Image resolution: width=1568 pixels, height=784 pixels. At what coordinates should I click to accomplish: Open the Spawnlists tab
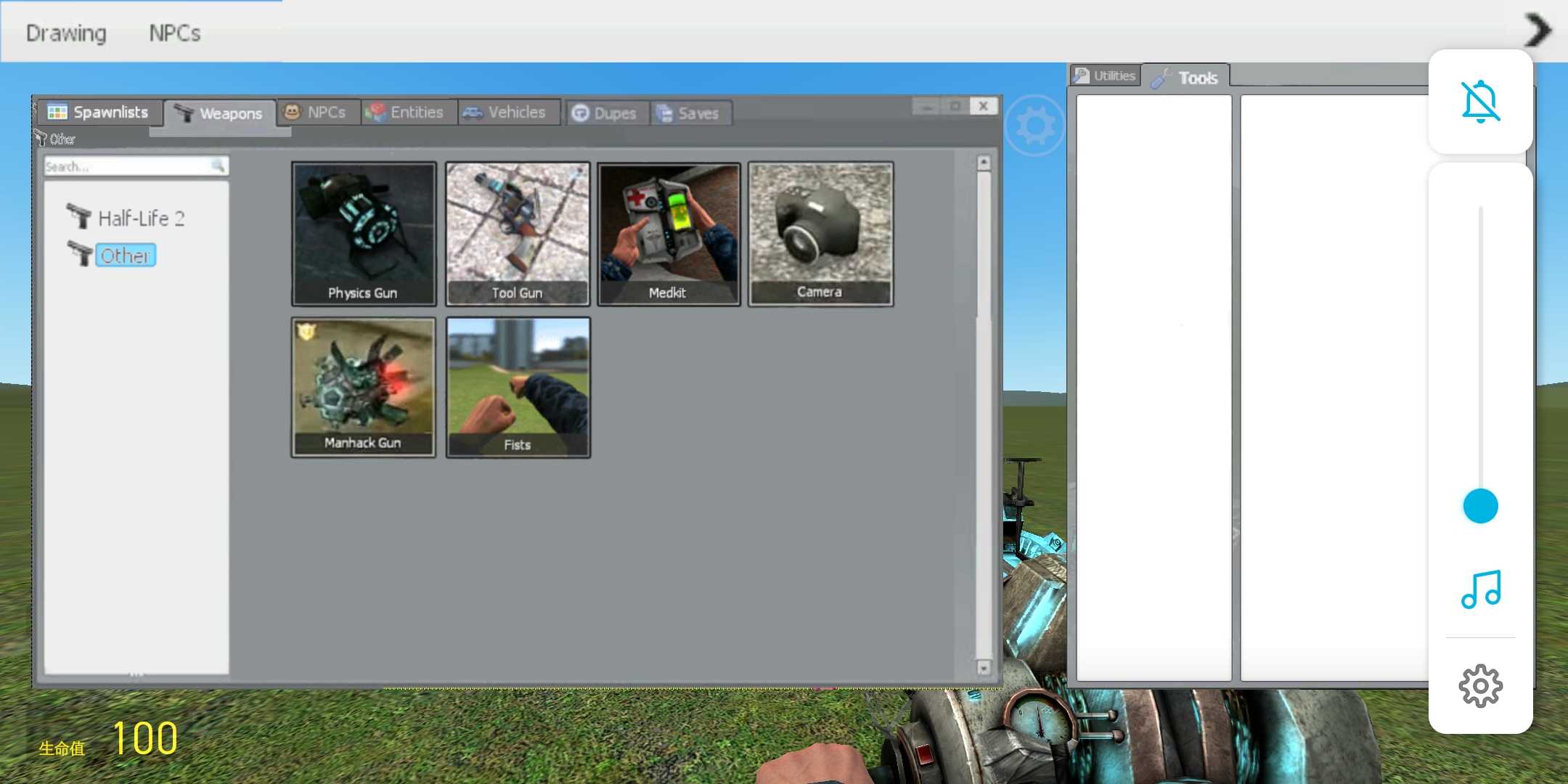pos(99,112)
